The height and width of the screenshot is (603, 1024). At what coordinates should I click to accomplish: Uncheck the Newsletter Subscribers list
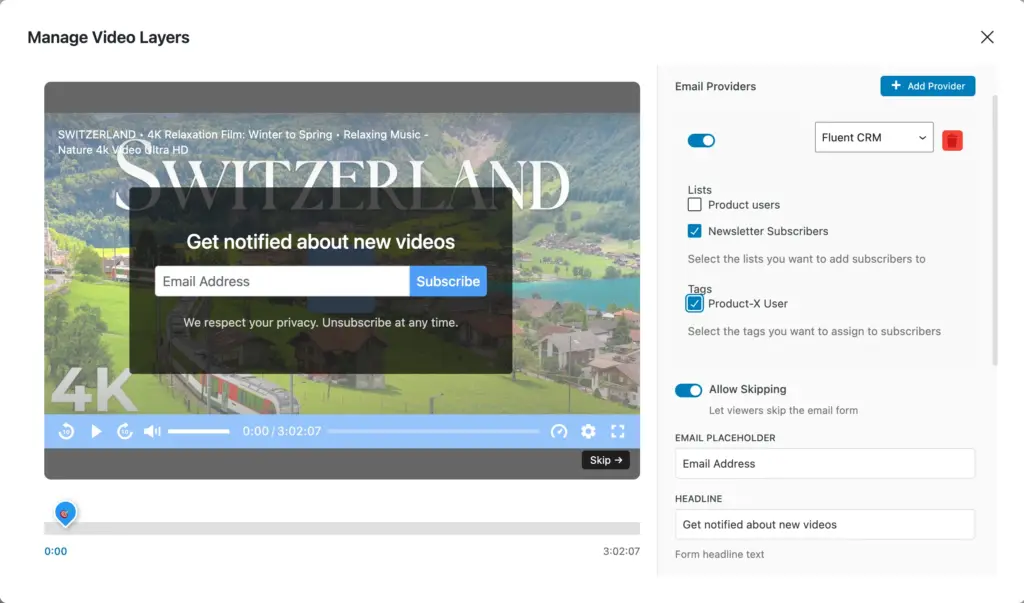[694, 231]
